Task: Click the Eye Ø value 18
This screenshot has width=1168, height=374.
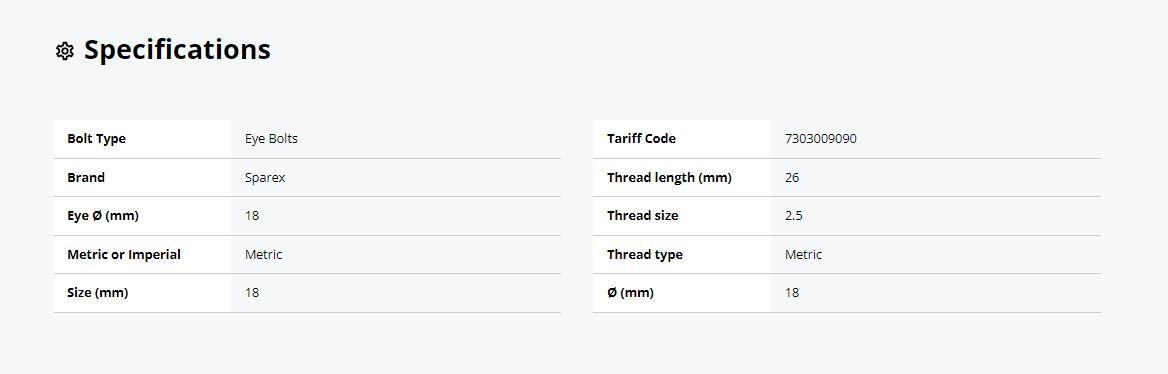Action: pos(252,216)
